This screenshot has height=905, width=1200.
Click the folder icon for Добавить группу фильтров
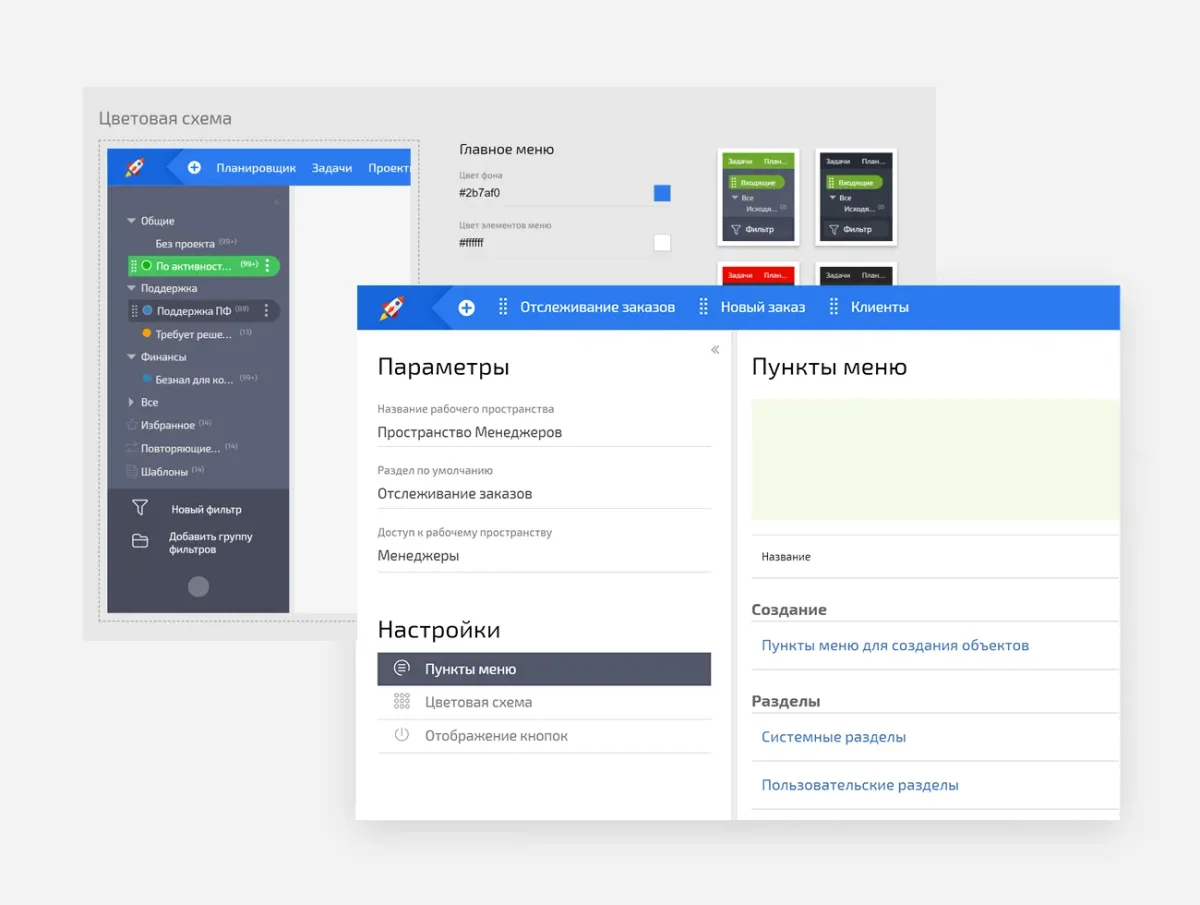point(140,542)
